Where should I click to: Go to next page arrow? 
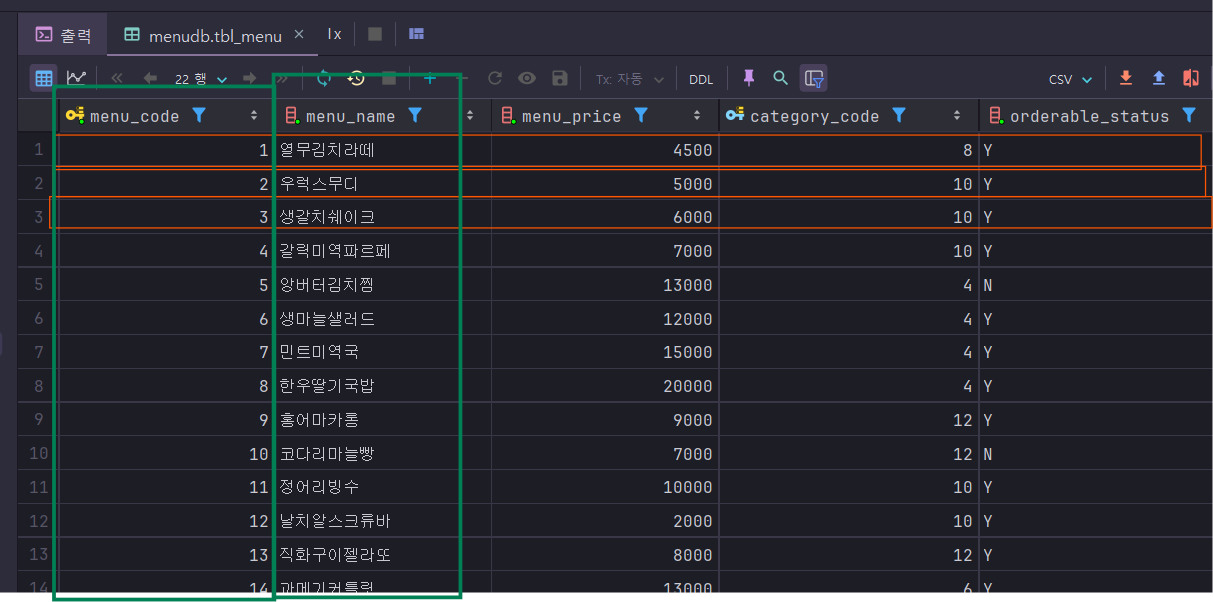(x=250, y=78)
